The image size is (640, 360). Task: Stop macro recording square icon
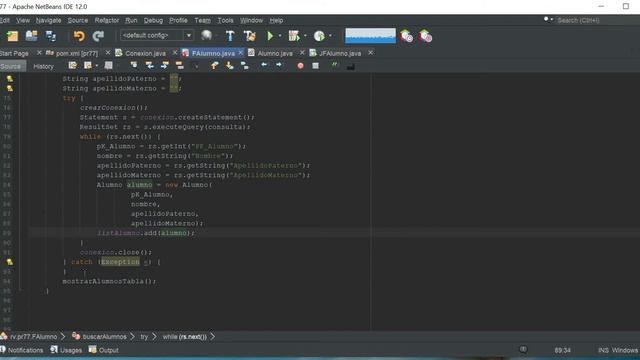(316, 66)
